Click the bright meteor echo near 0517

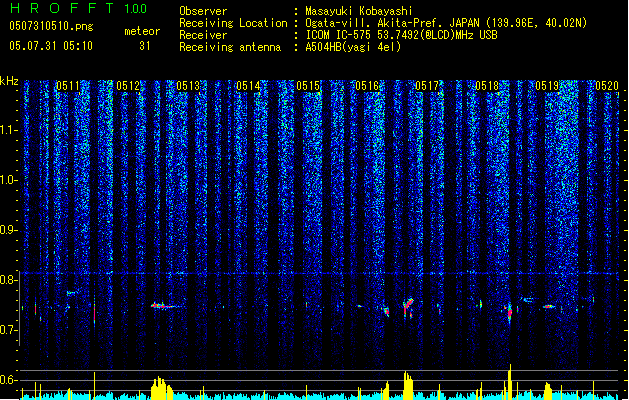(x=408, y=307)
